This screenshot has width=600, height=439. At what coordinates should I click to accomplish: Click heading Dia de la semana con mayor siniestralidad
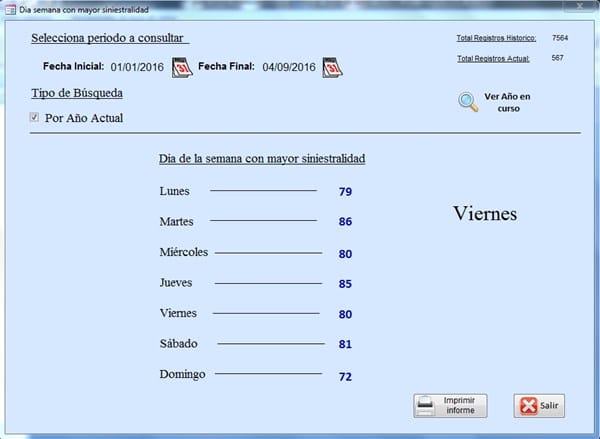click(262, 158)
